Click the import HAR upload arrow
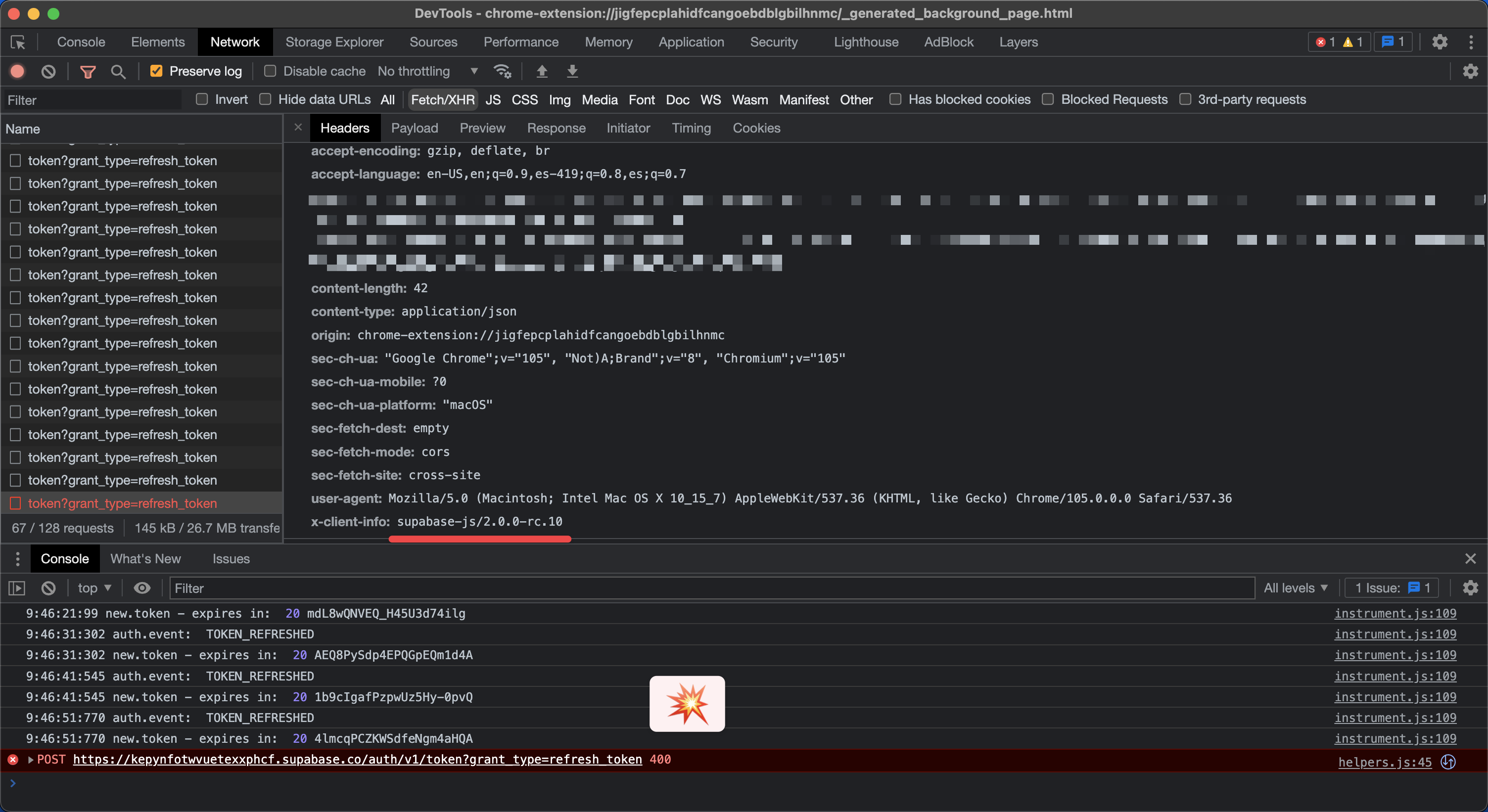 tap(541, 71)
